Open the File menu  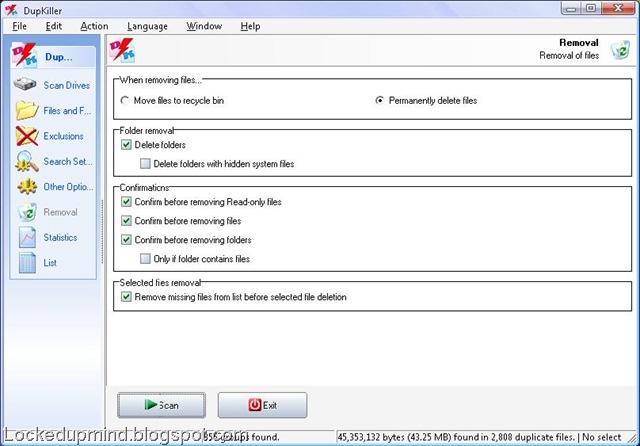pos(19,26)
